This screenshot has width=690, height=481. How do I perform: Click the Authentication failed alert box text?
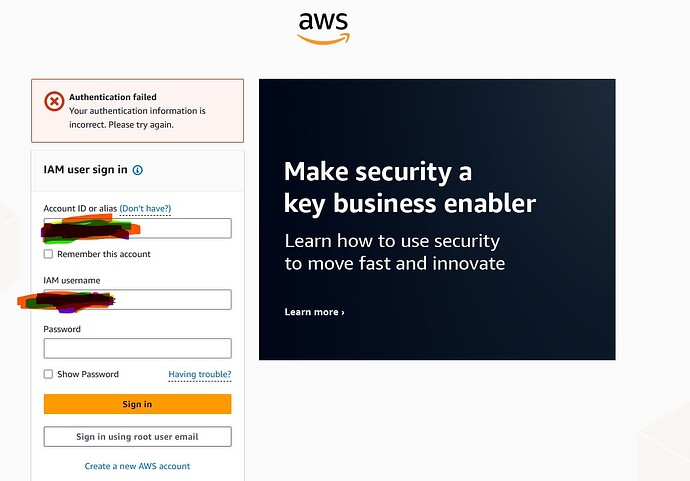137,110
